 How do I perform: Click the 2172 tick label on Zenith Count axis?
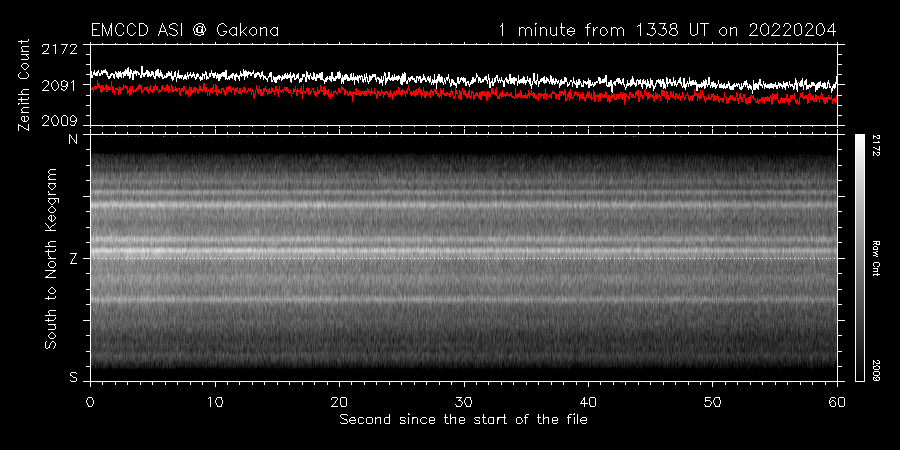[x=59, y=49]
